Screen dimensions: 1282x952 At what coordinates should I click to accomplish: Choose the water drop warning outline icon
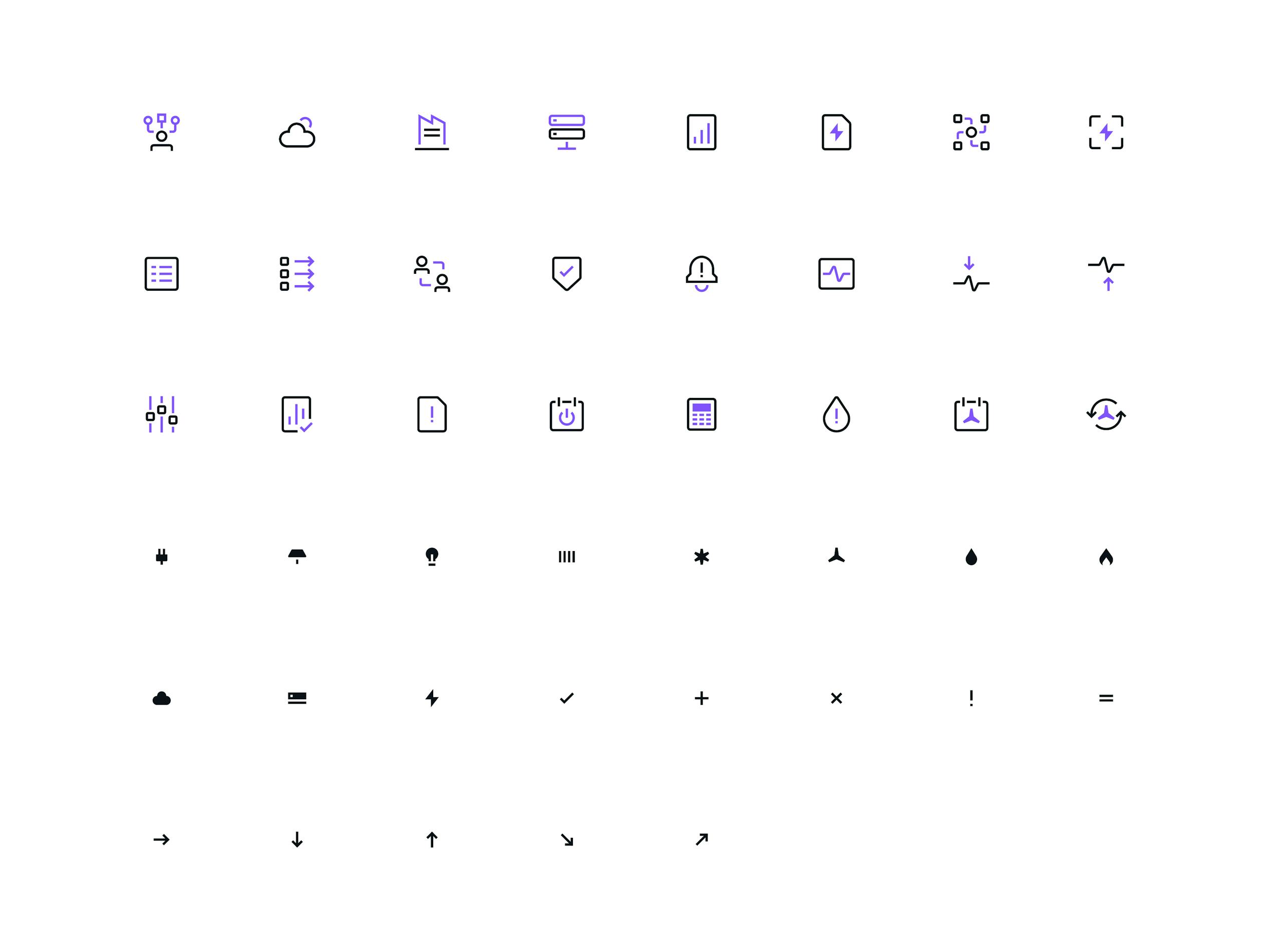(836, 414)
